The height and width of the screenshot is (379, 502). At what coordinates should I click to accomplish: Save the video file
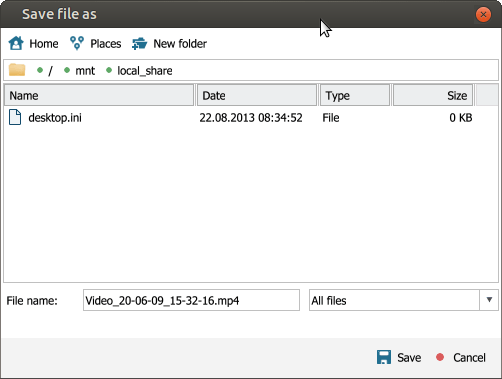[x=399, y=357]
